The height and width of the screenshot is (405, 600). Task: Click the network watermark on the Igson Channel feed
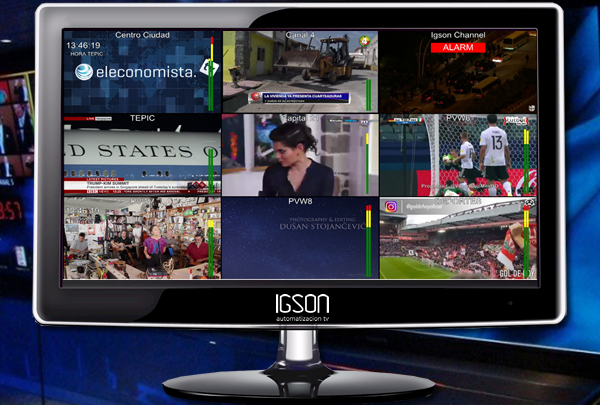(531, 108)
